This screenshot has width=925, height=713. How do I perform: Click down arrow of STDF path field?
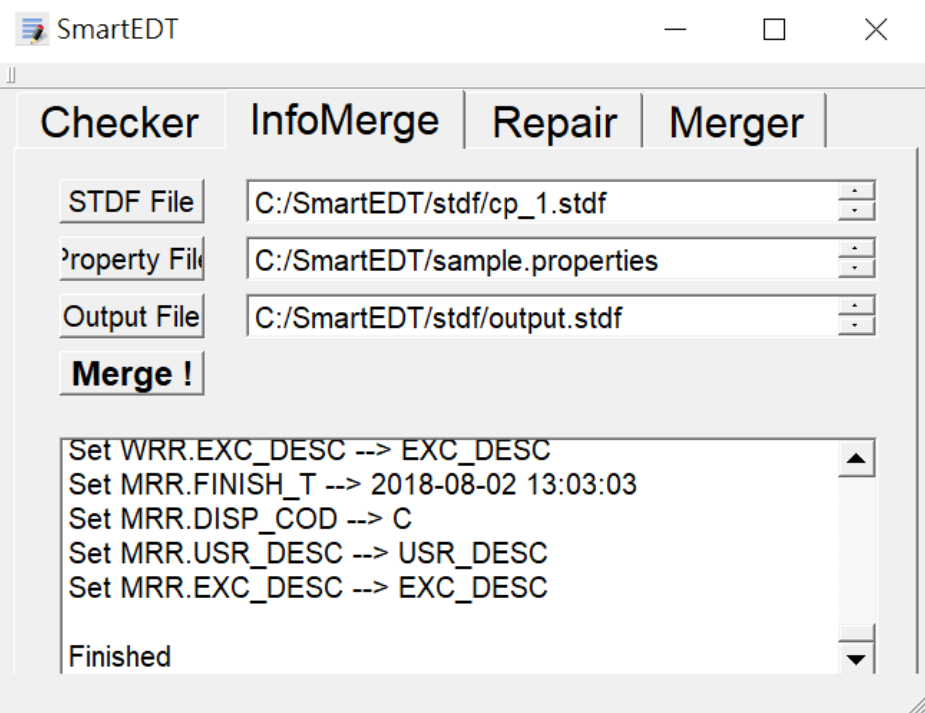(x=855, y=211)
